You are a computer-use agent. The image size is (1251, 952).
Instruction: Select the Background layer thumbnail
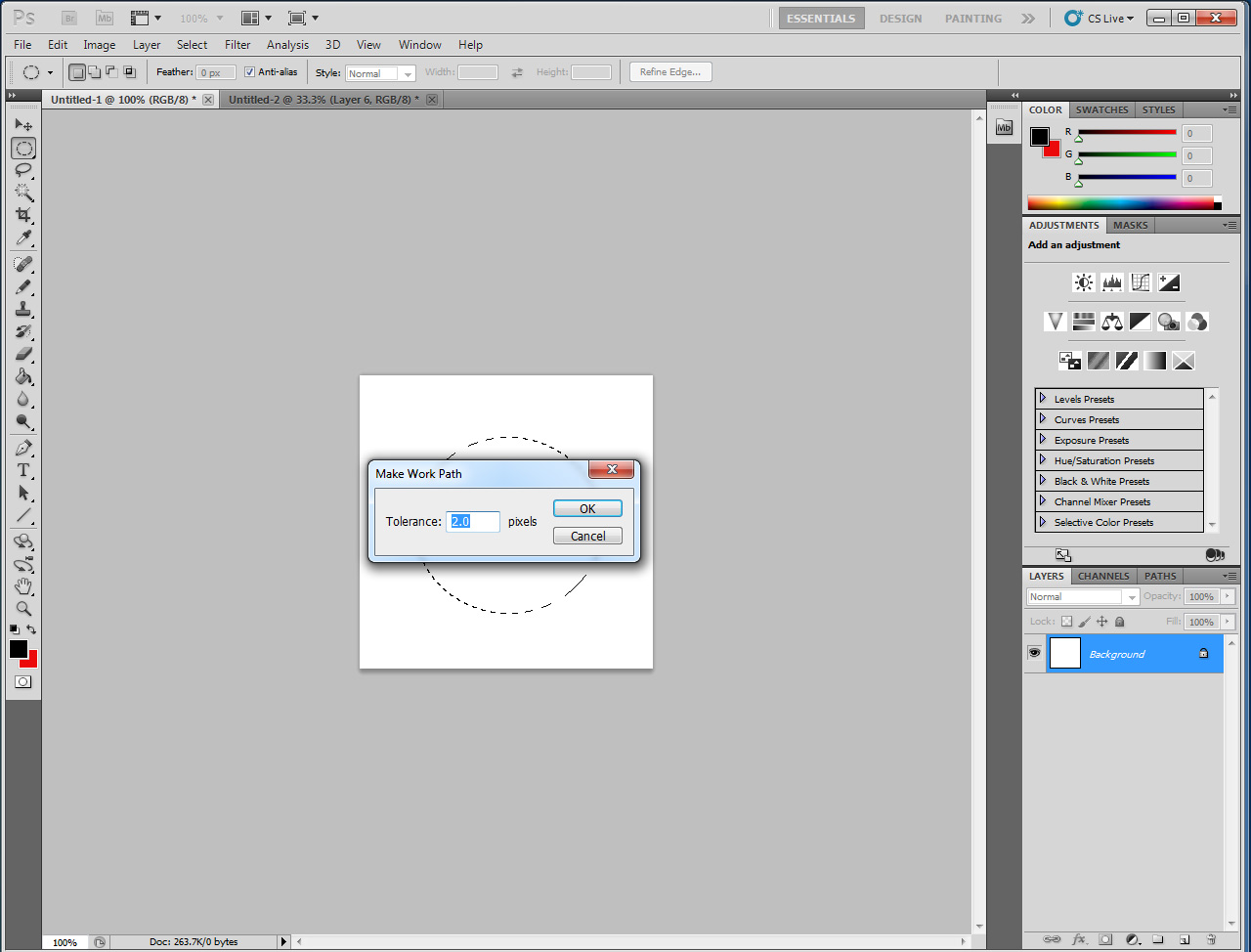click(1064, 653)
